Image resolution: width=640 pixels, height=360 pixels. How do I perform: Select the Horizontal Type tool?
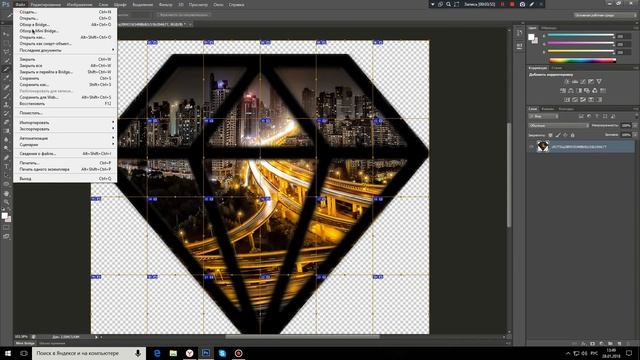(6, 166)
